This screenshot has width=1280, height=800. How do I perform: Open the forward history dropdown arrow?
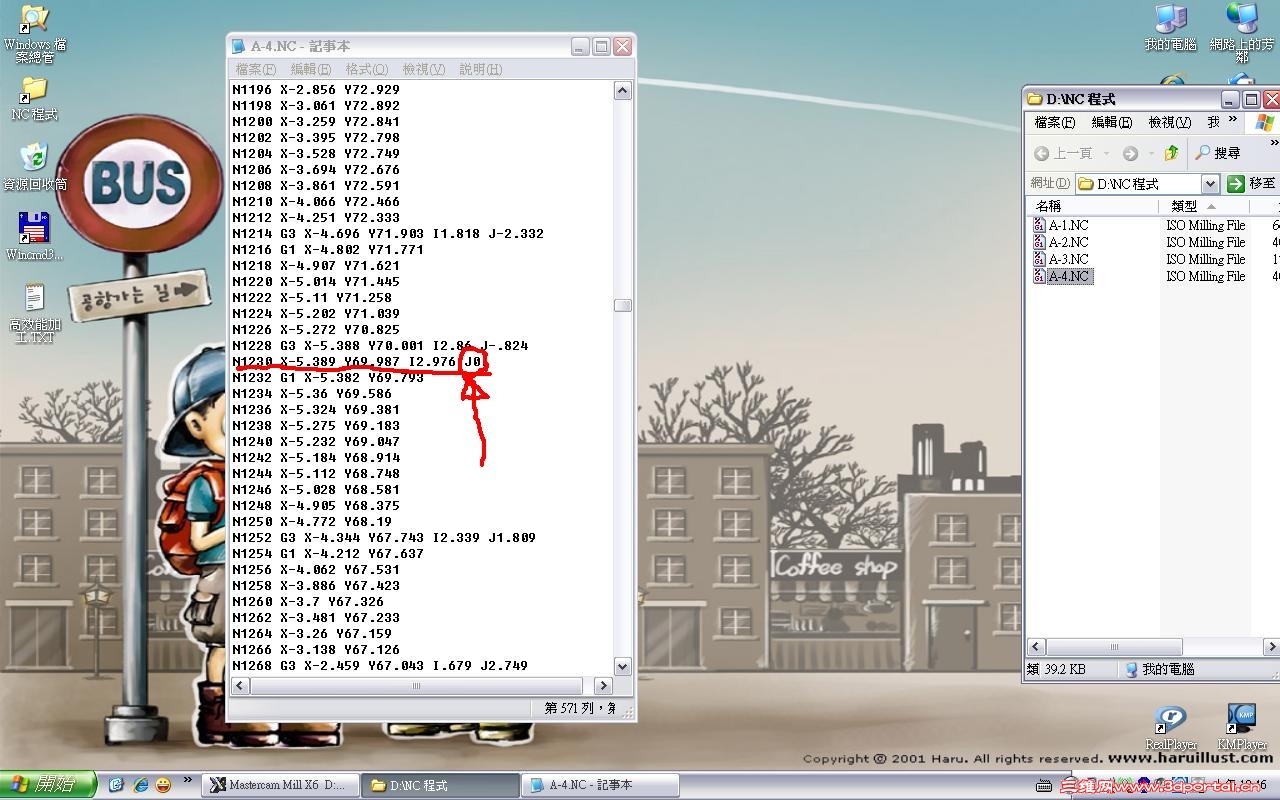pos(1150,153)
